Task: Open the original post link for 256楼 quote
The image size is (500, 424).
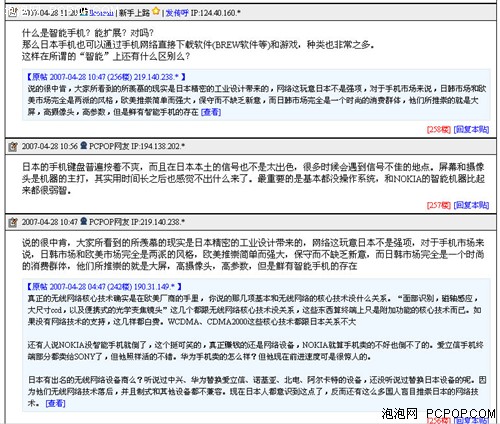Action: pos(106,77)
